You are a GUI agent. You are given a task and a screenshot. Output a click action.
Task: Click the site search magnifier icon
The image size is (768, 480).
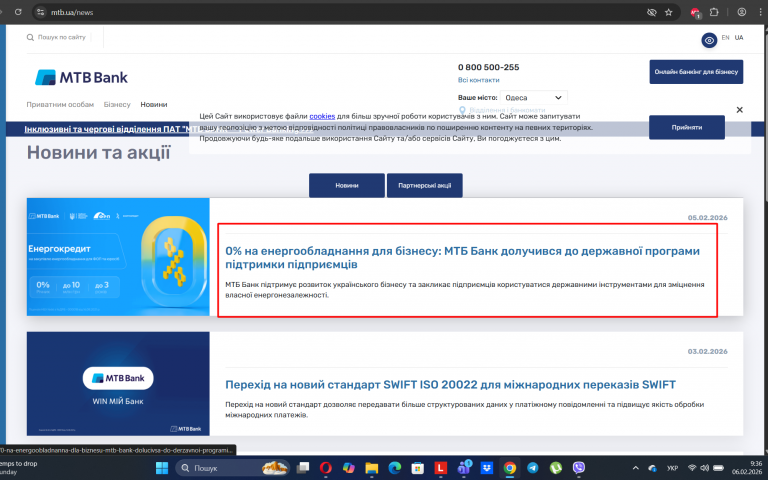pos(30,37)
